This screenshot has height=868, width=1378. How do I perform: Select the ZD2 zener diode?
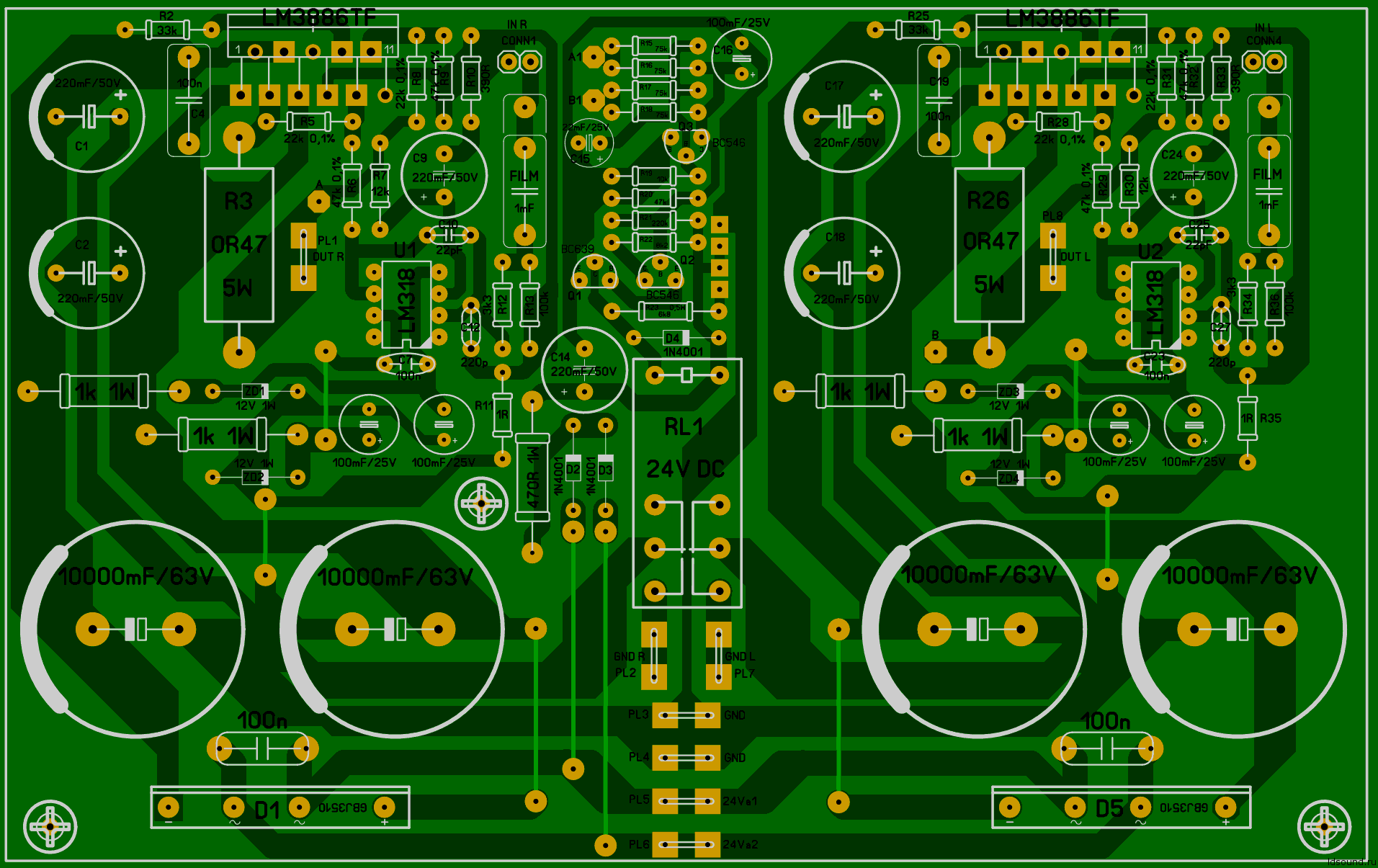tap(255, 477)
